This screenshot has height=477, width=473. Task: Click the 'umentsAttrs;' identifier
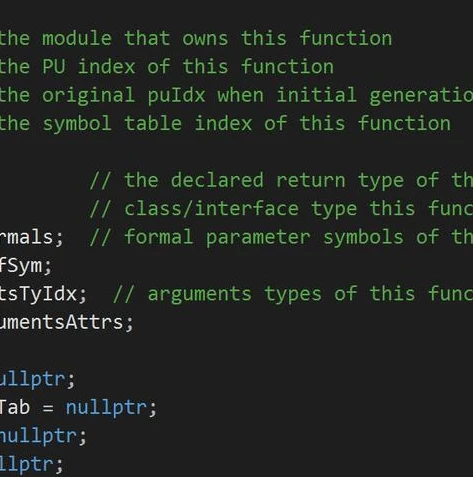coord(66,323)
